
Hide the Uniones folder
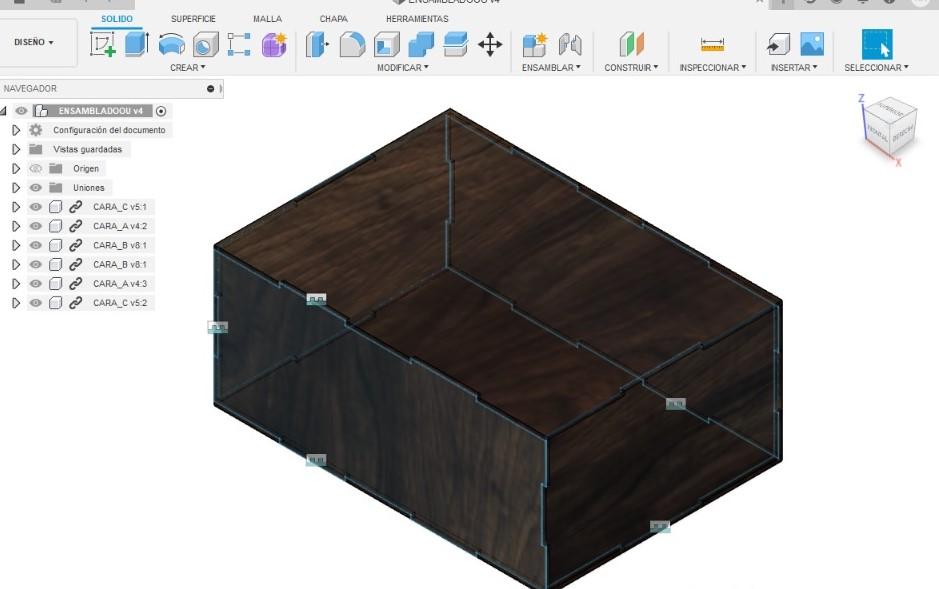tap(36, 188)
